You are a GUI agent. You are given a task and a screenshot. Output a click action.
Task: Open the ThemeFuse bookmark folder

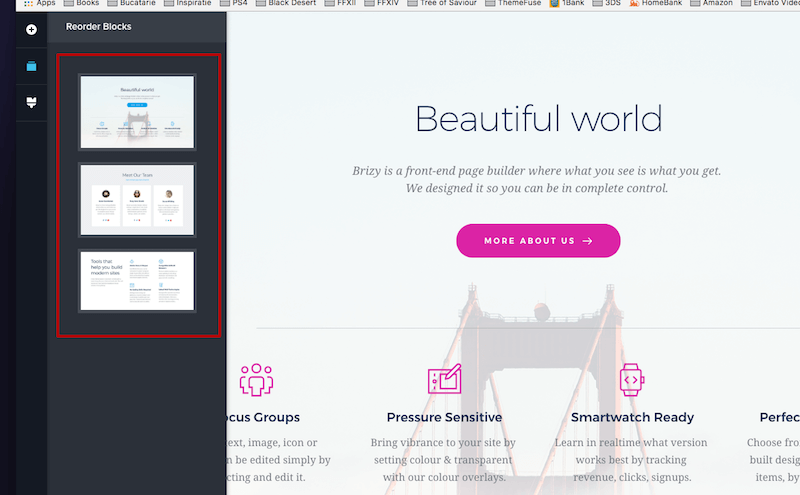[x=513, y=3]
